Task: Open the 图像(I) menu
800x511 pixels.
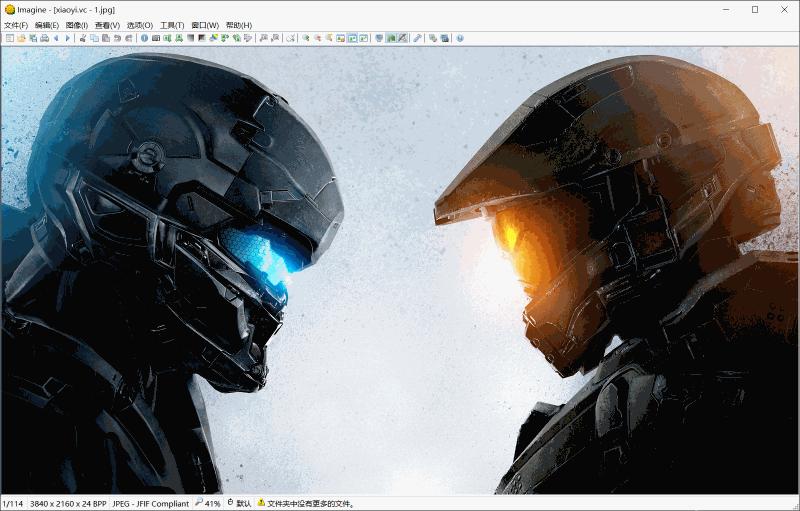Action: click(x=77, y=25)
